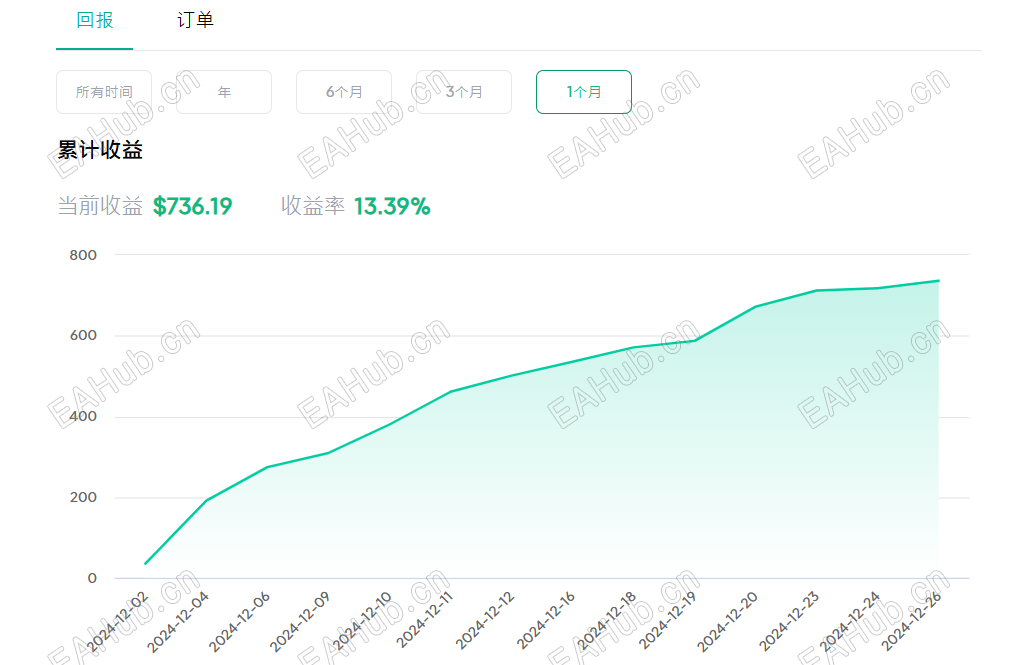Select the 2024-12-06 point on the curve
Screen dimensions: 1032x665
click(x=267, y=467)
